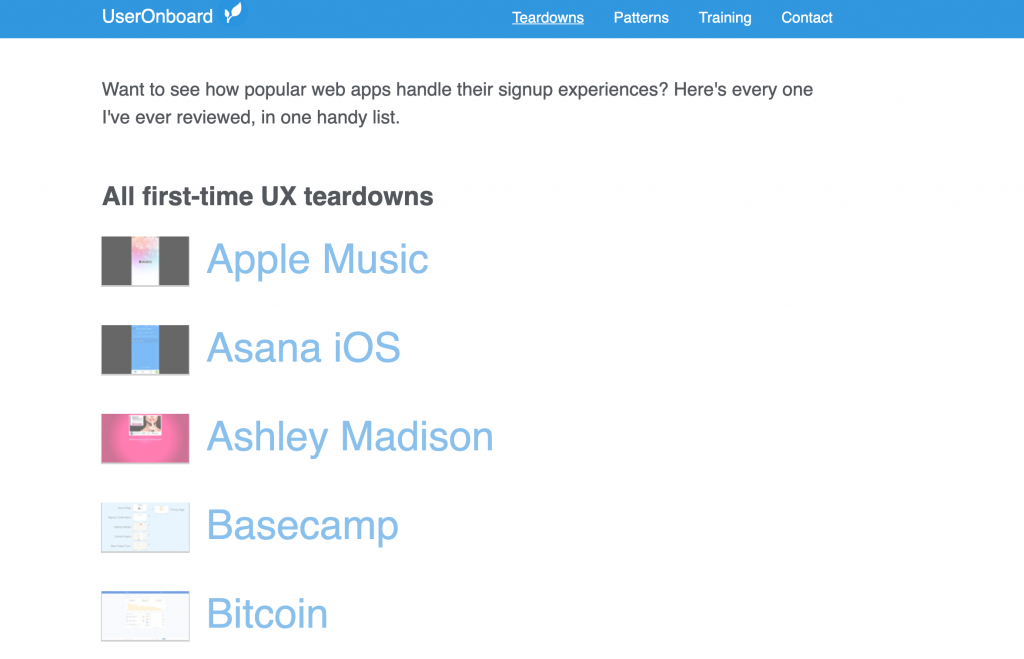
Task: Open the Asana iOS teardown link
Action: click(303, 347)
